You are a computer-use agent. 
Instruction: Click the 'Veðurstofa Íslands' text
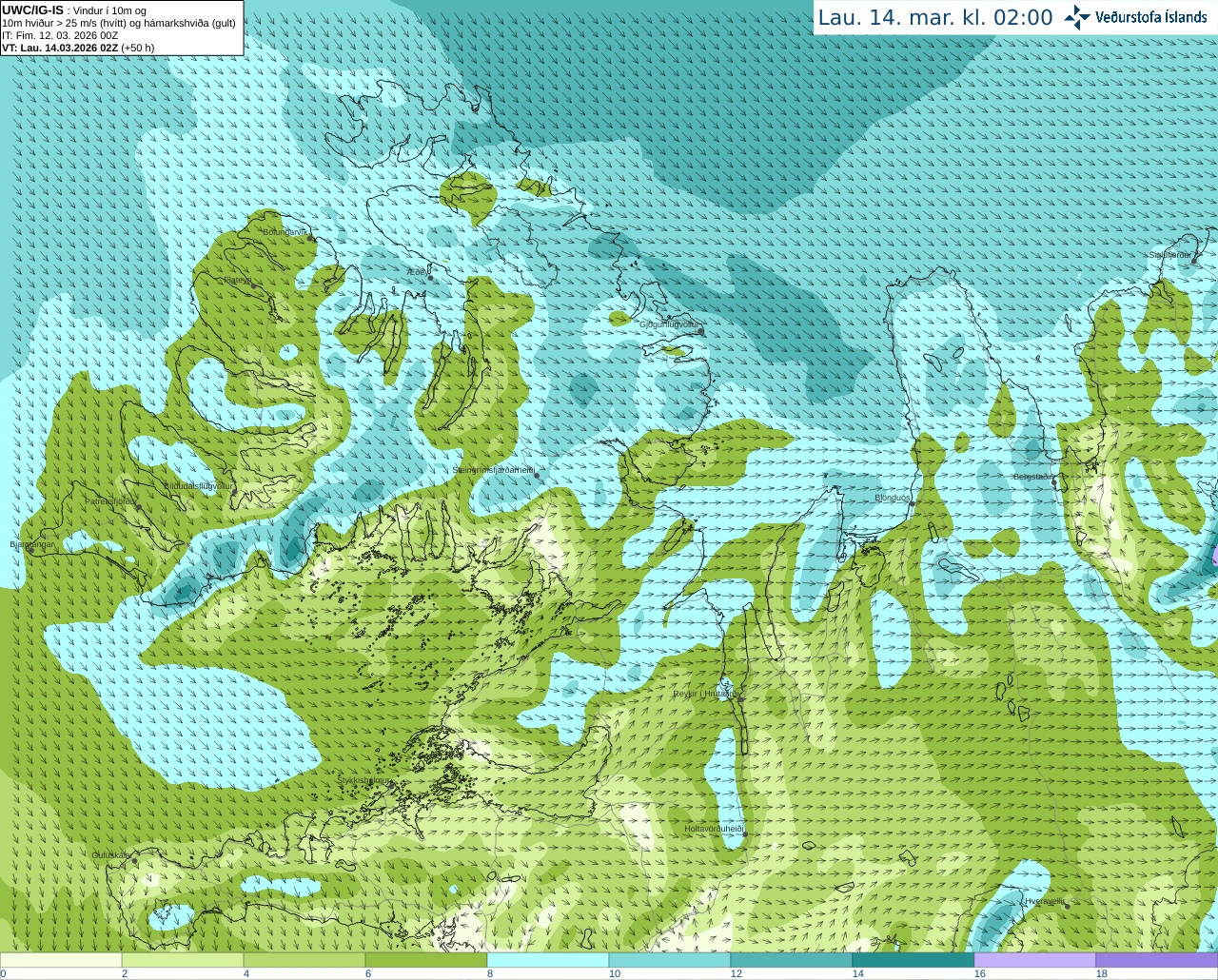[1151, 17]
